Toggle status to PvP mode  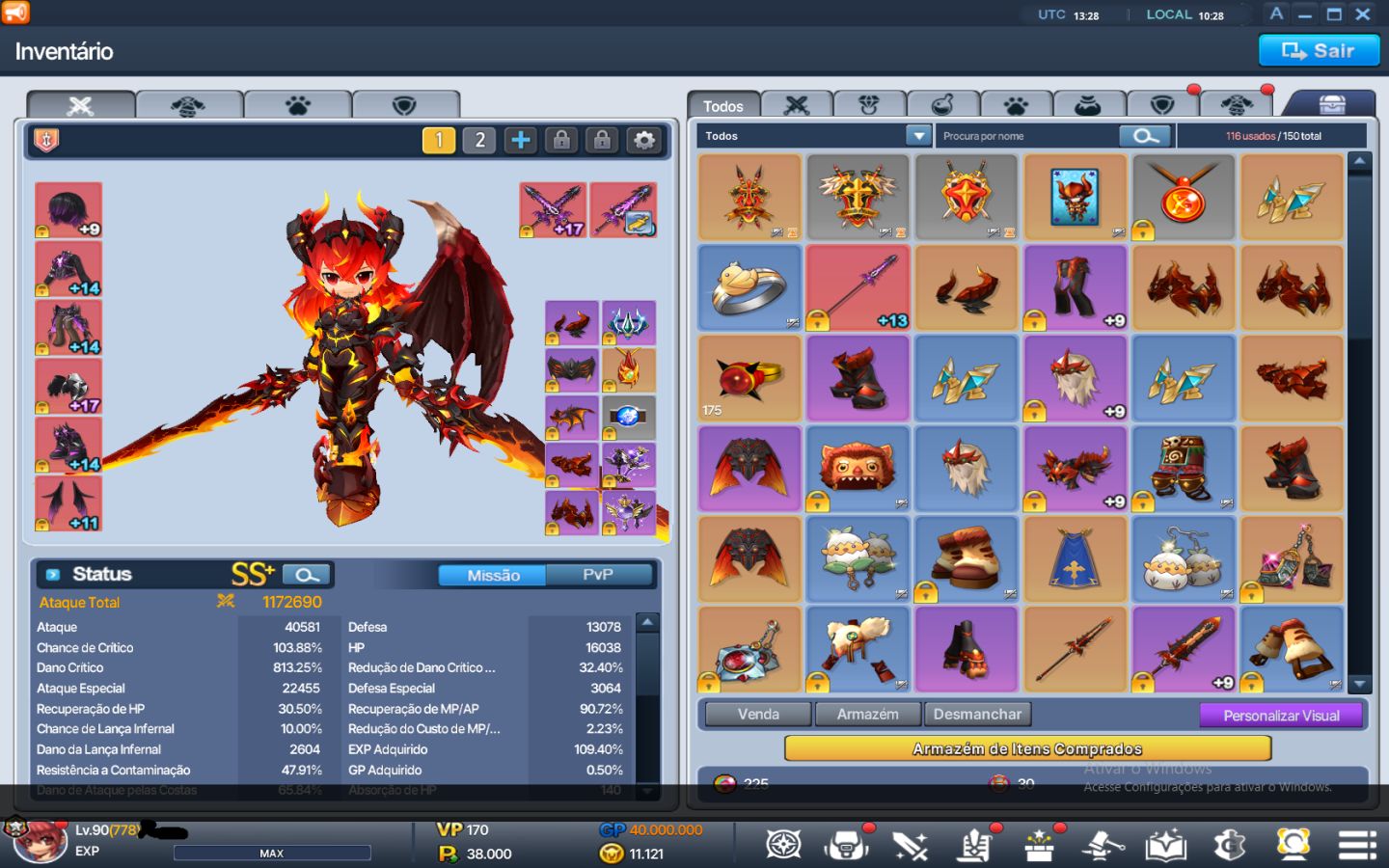point(598,575)
